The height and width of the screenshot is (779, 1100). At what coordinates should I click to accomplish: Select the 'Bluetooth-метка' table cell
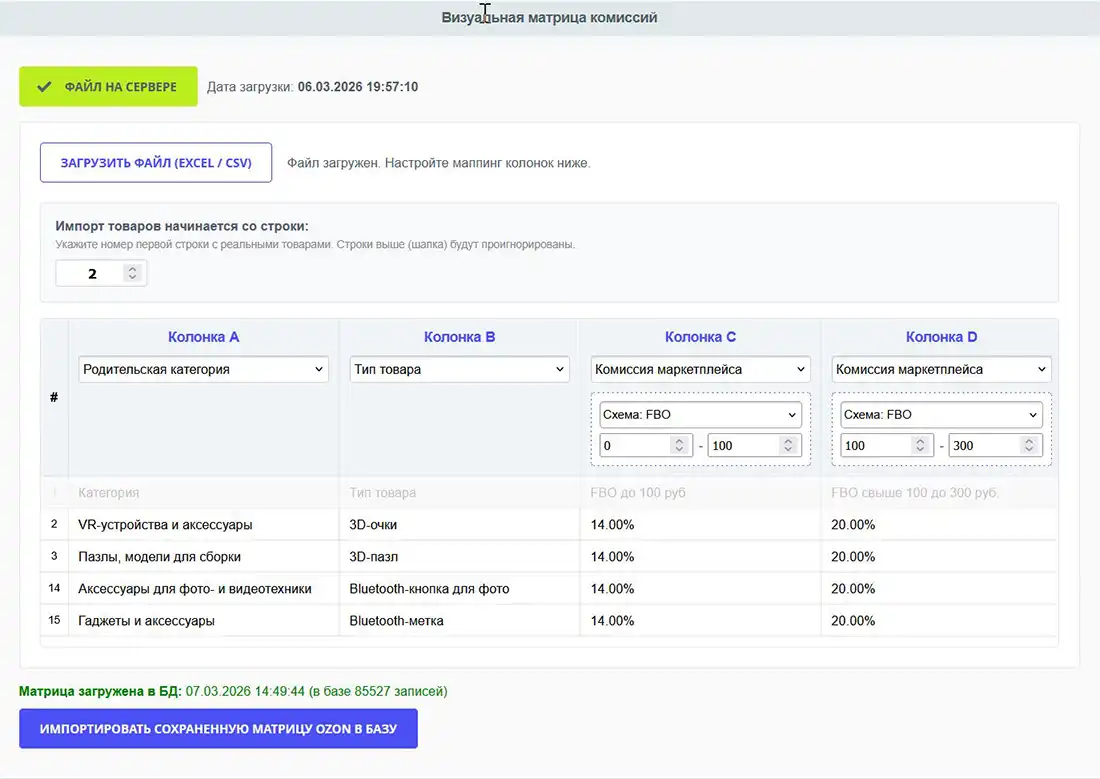click(397, 621)
